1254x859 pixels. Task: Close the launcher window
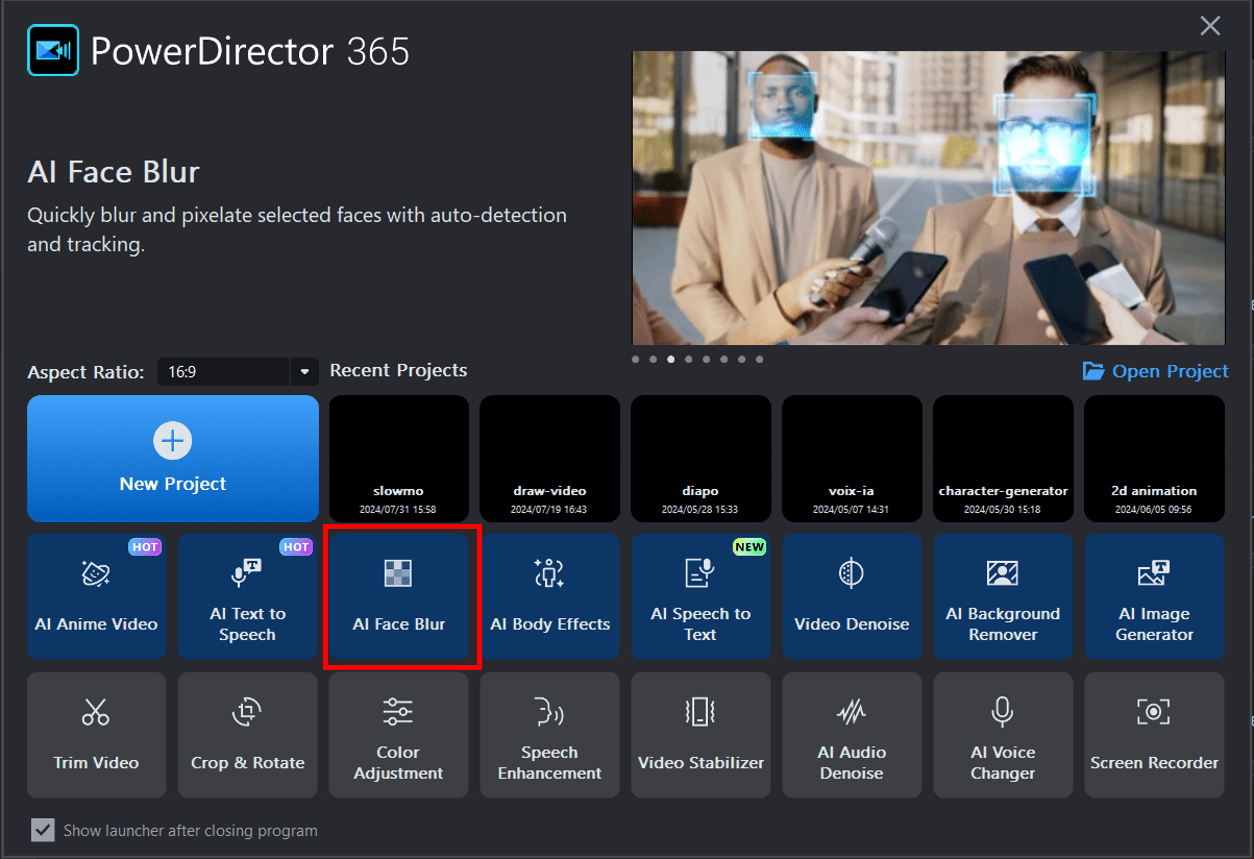tap(1210, 26)
